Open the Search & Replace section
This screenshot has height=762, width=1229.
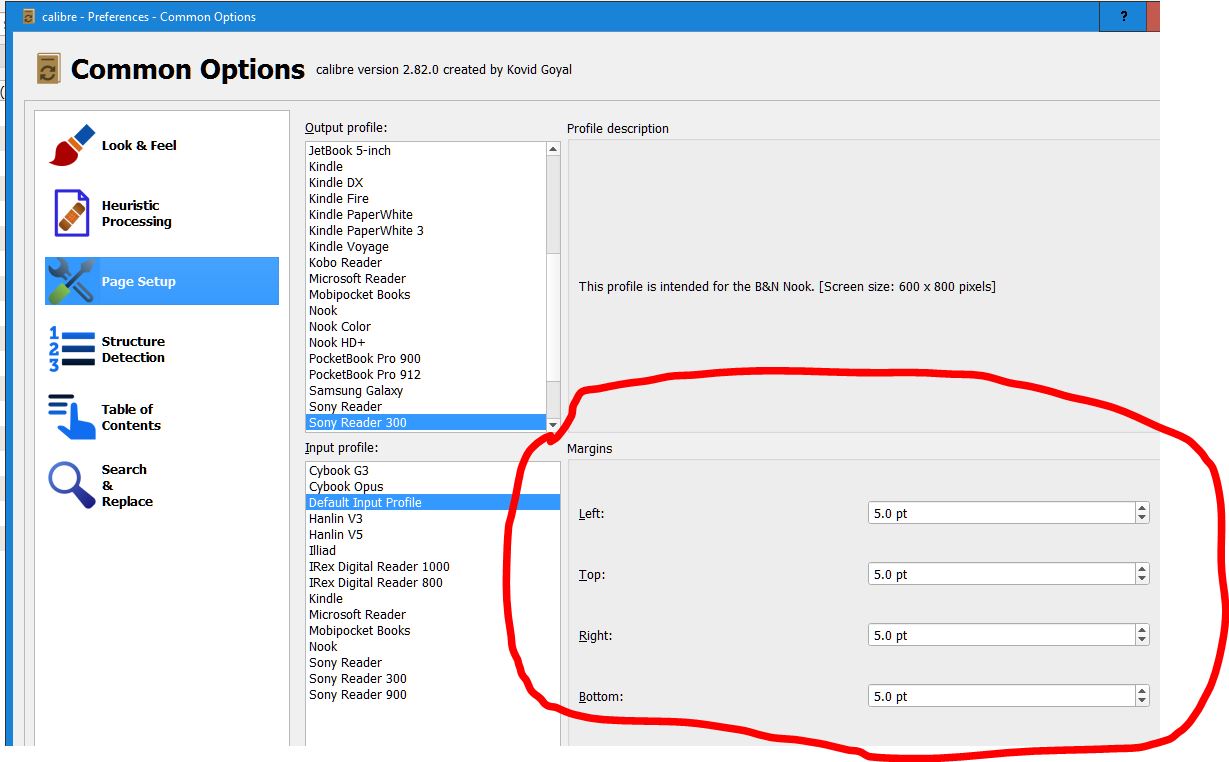point(161,485)
